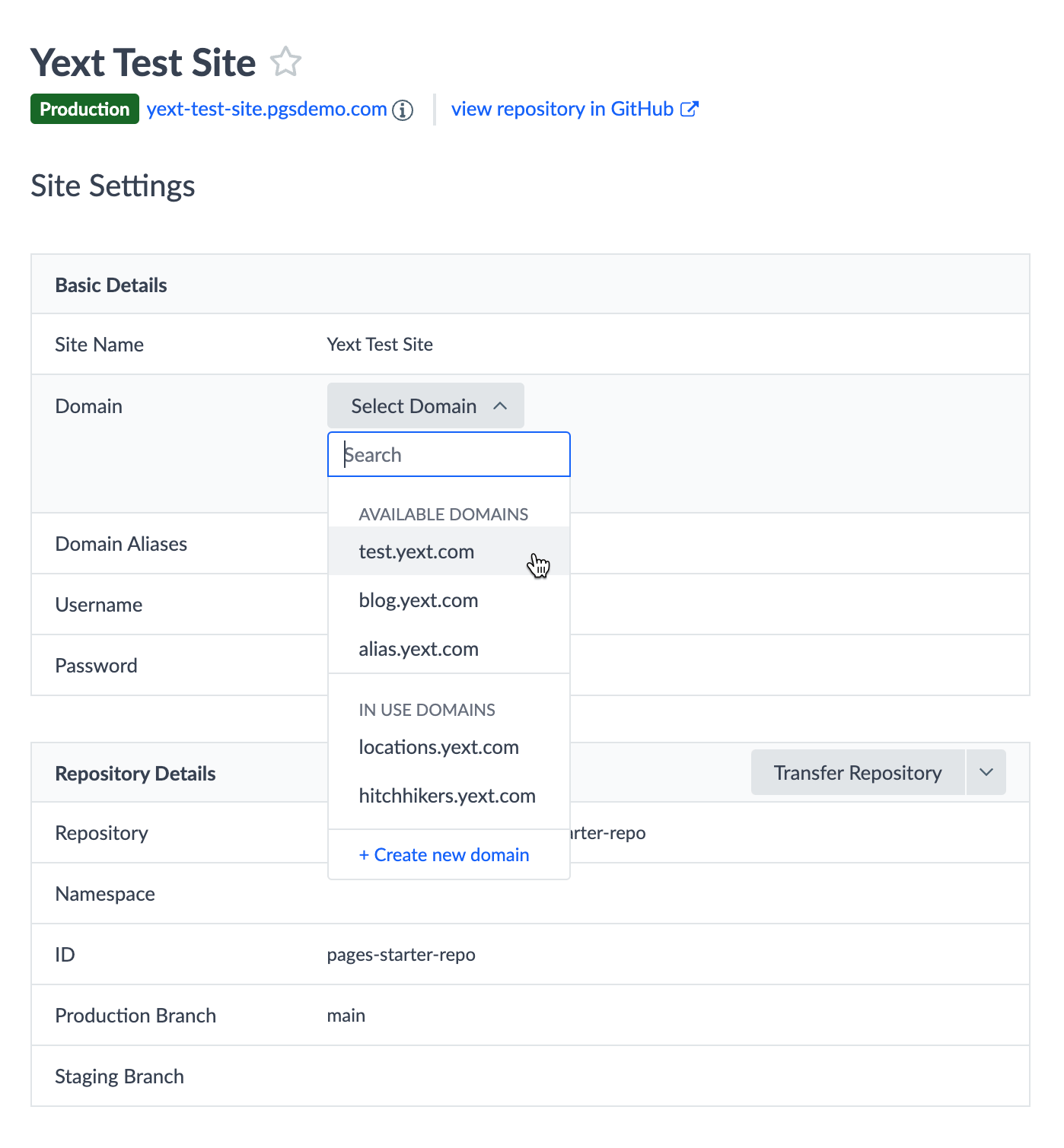
Task: Expand the Transfer Repository arrow menu
Action: [x=986, y=772]
